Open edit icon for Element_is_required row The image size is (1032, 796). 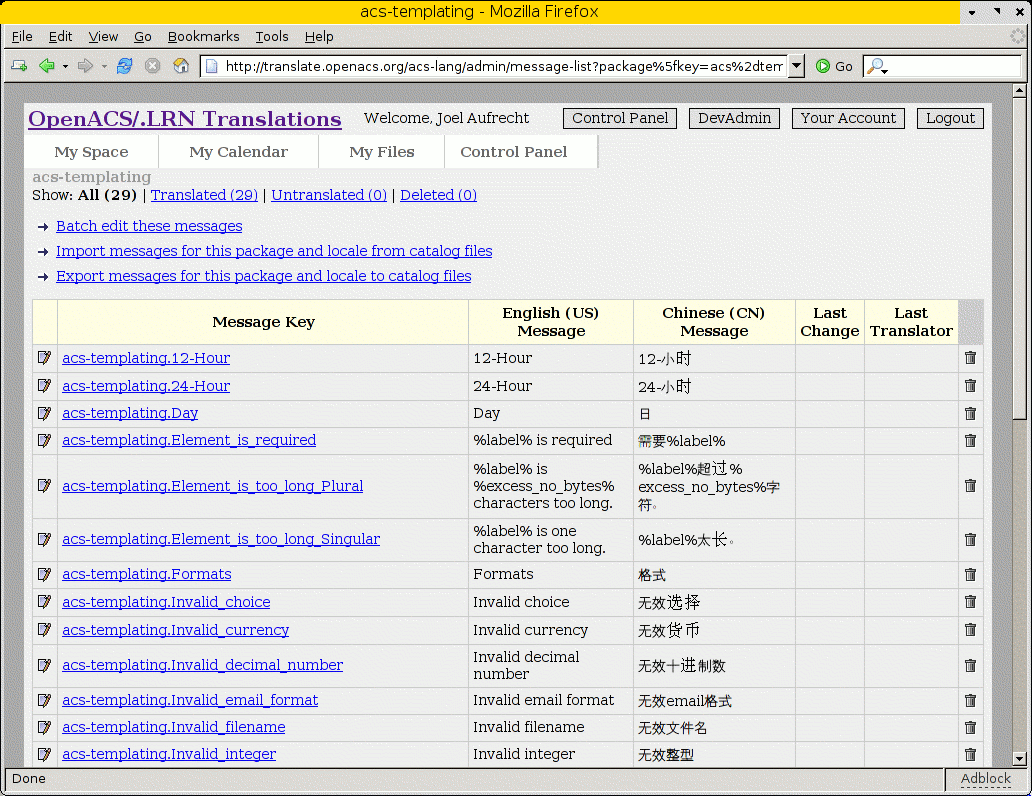click(x=45, y=440)
